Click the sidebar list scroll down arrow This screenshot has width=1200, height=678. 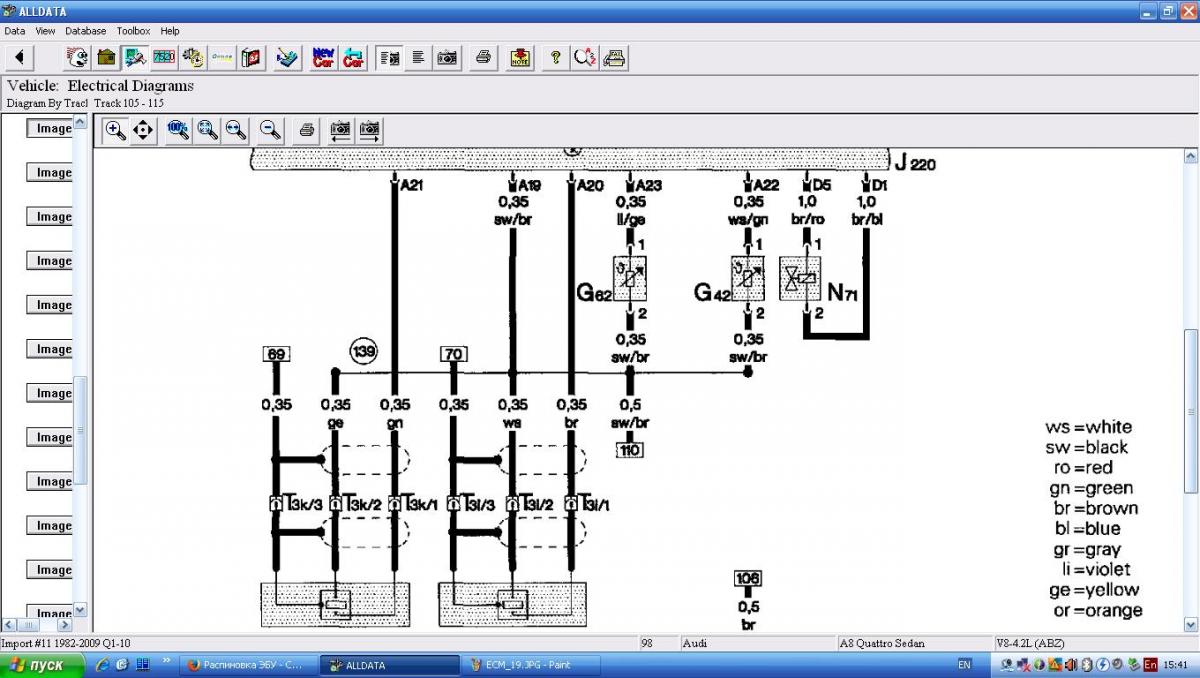tap(81, 609)
